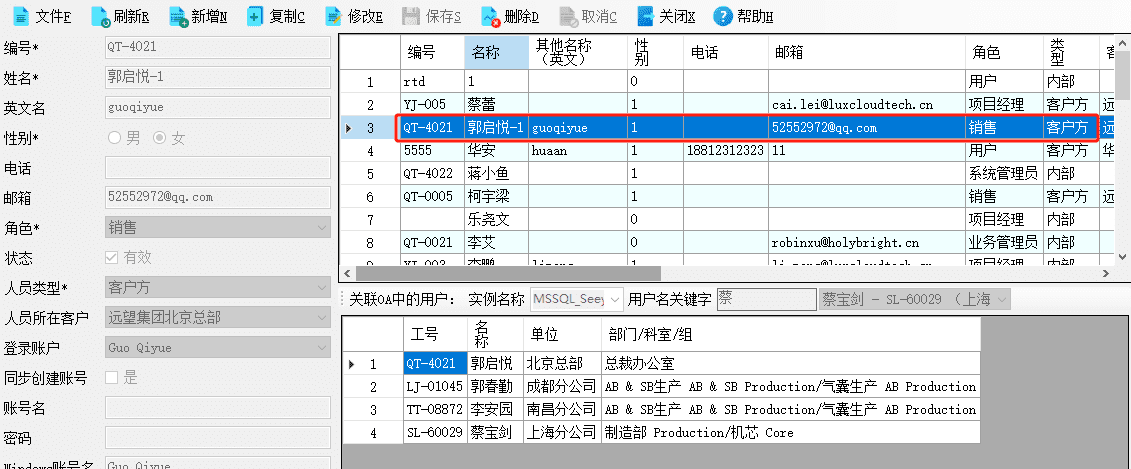Screen dimensions: 1131x469
Task: Click the 用户名关键字 search field
Action: 766,299
